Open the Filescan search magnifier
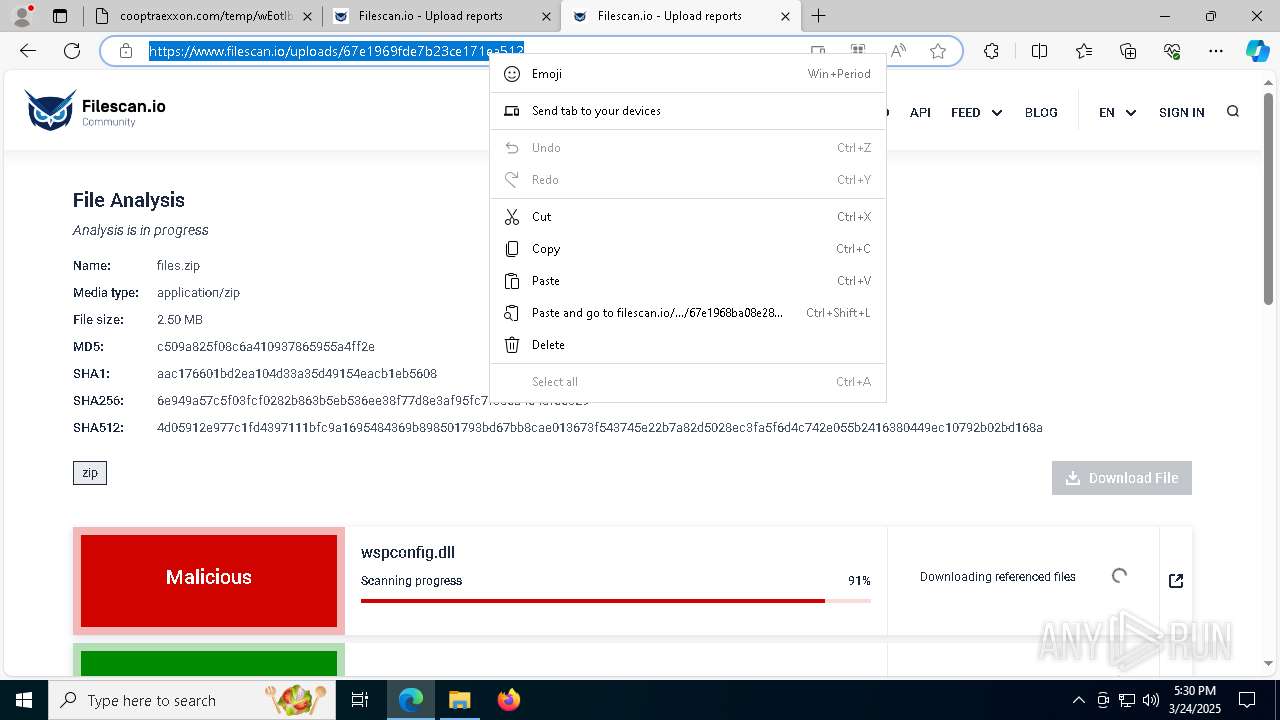Viewport: 1280px width, 720px height. click(x=1233, y=112)
